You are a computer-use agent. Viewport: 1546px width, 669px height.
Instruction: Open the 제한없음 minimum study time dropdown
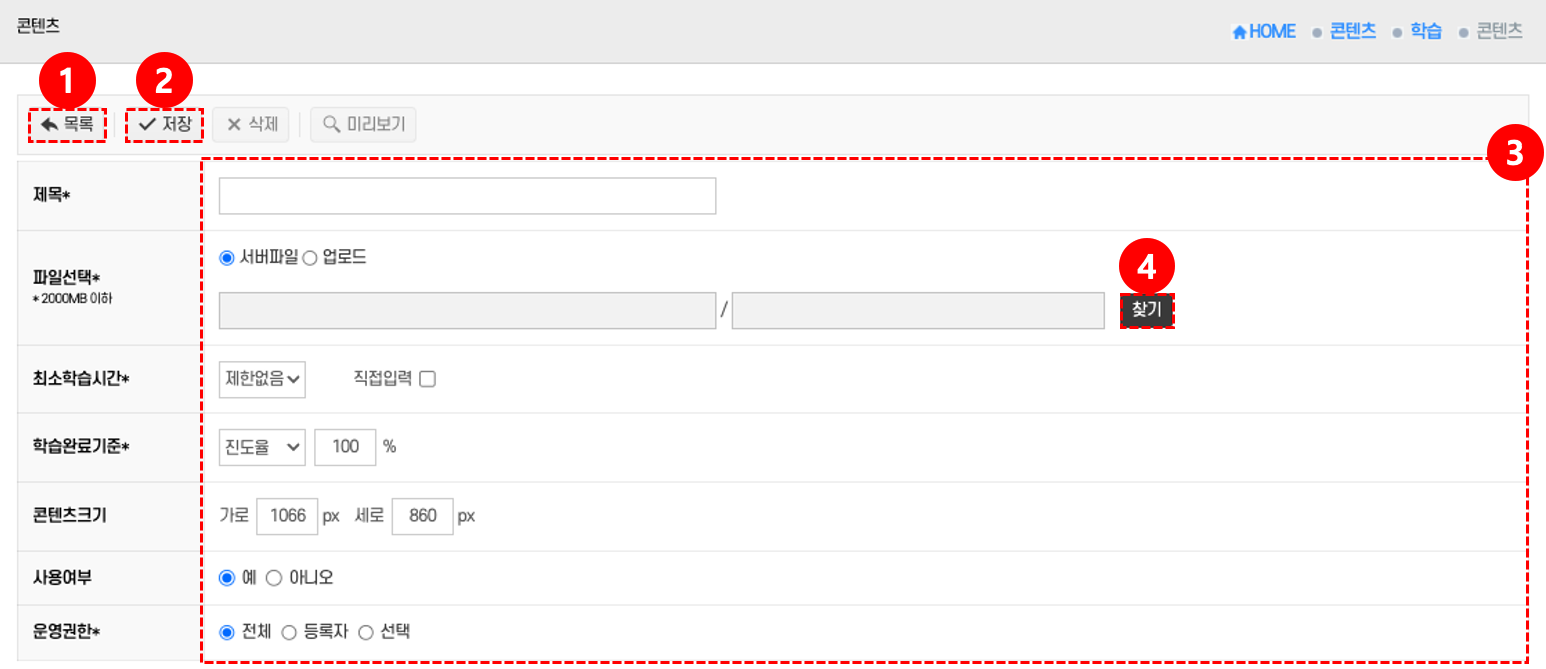(x=262, y=379)
